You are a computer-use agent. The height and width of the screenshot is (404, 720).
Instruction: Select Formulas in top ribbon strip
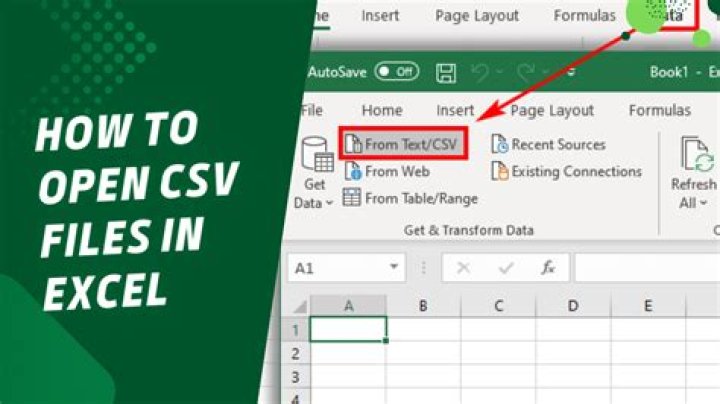pyautogui.click(x=584, y=16)
